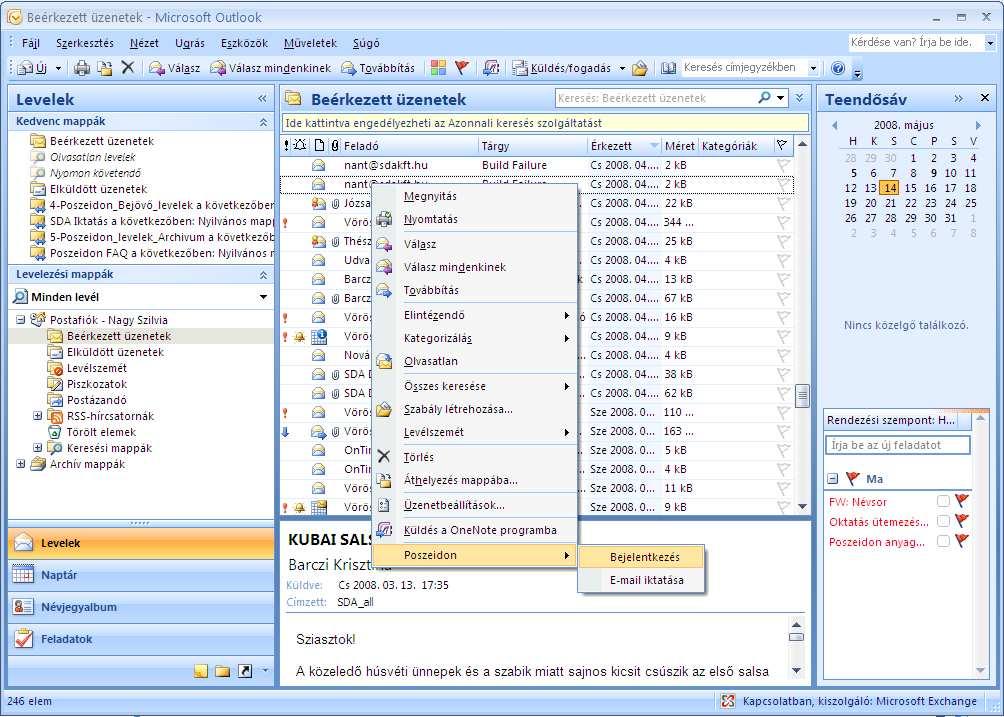Screen dimensions: 1004x717
Task: Click the importance column header icon
Action: (x=286, y=145)
